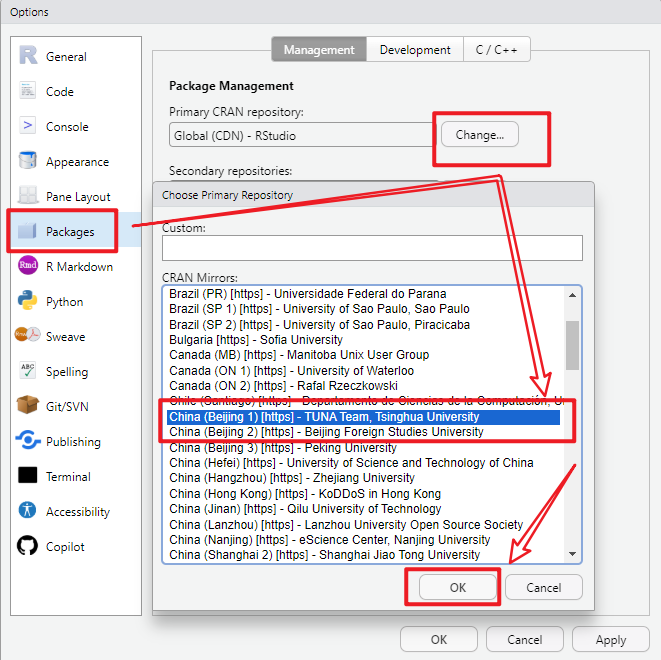Select the R Markdown icon
This screenshot has width=661, height=660.
point(28,267)
